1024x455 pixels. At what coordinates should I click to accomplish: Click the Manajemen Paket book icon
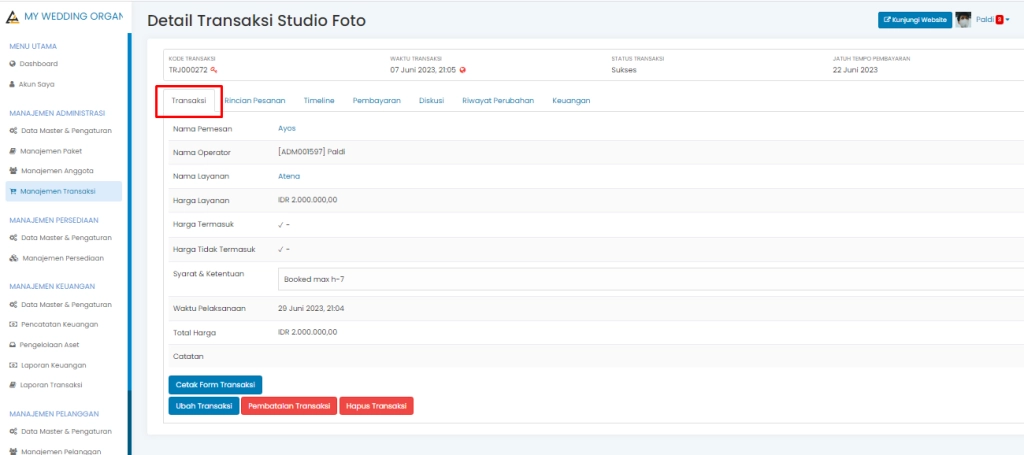pyautogui.click(x=12, y=150)
